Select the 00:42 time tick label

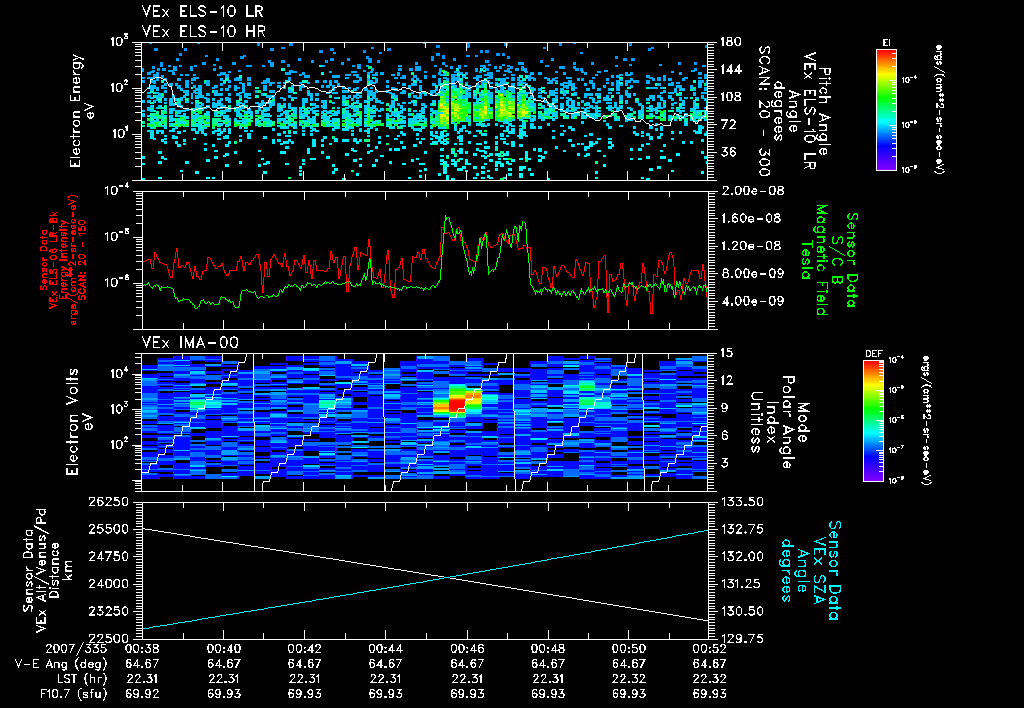[x=304, y=649]
